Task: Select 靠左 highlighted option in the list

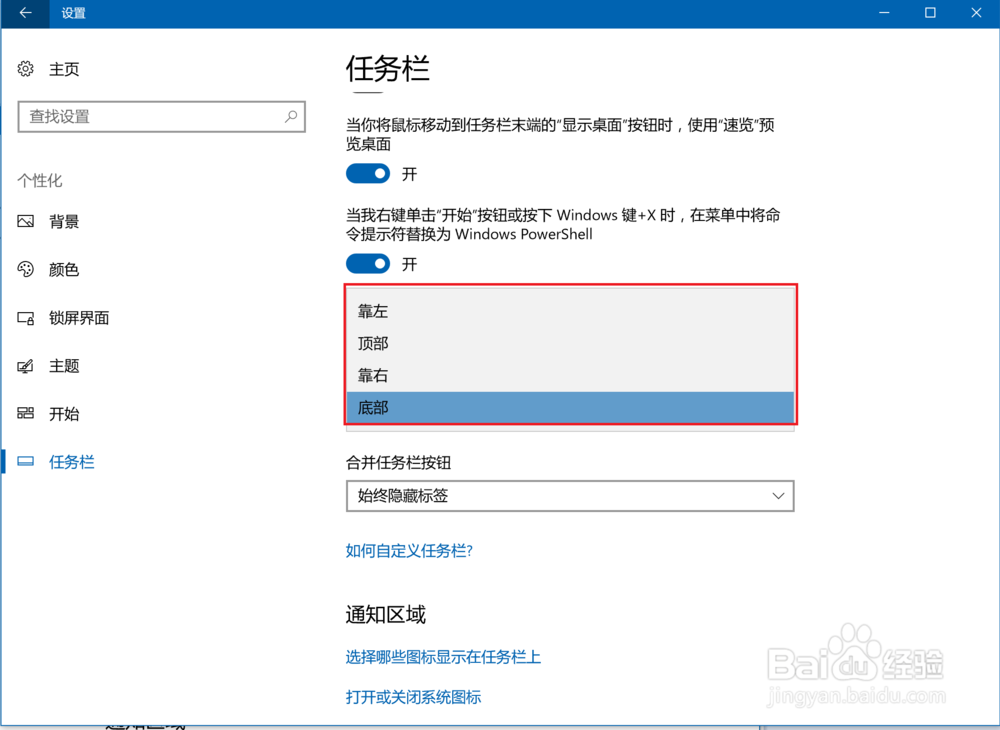Action: point(373,311)
